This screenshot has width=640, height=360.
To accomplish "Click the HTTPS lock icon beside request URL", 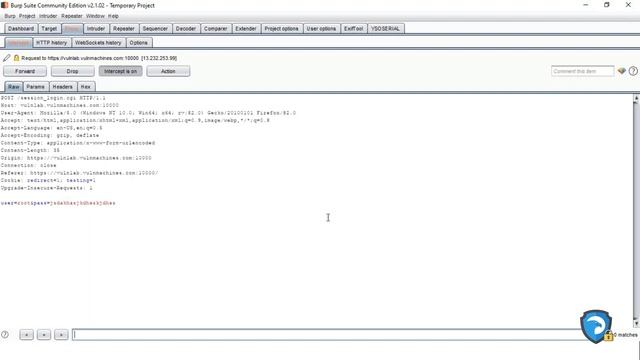I will (16, 58).
